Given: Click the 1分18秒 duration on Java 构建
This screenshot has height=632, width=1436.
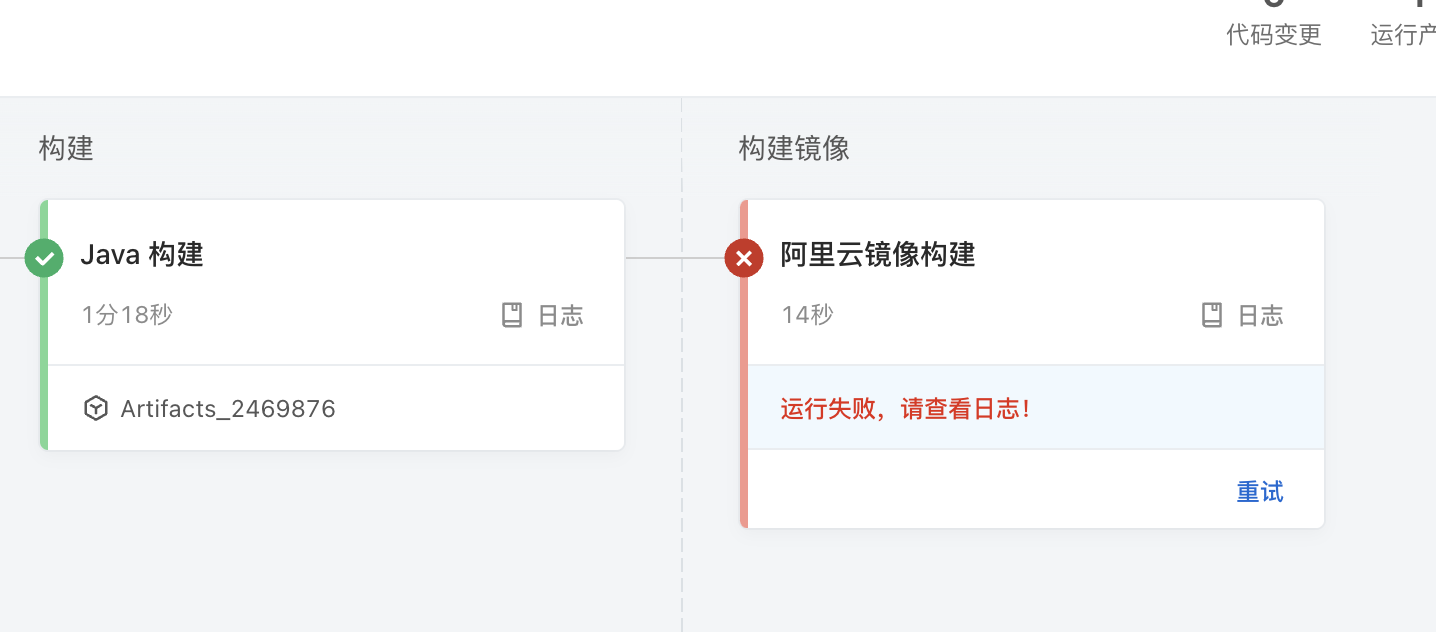Looking at the screenshot, I should tap(127, 315).
